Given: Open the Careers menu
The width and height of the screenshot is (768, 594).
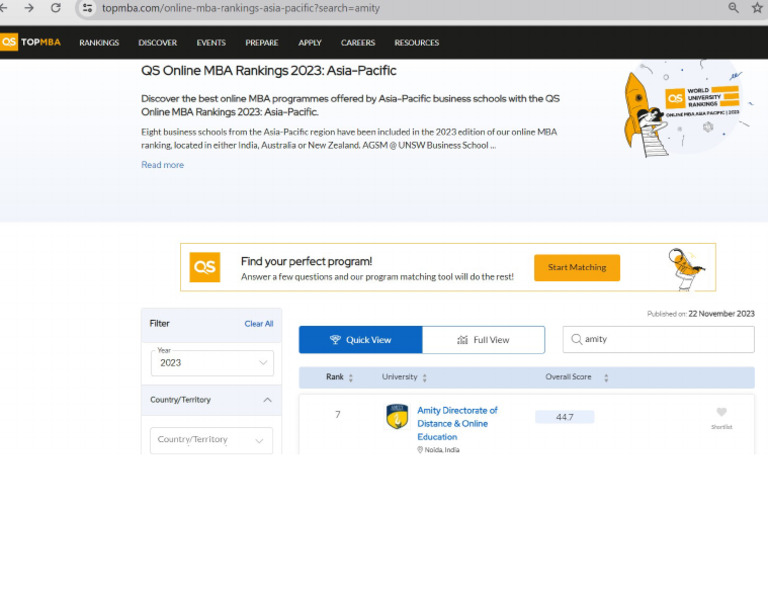Looking at the screenshot, I should click(x=357, y=43).
